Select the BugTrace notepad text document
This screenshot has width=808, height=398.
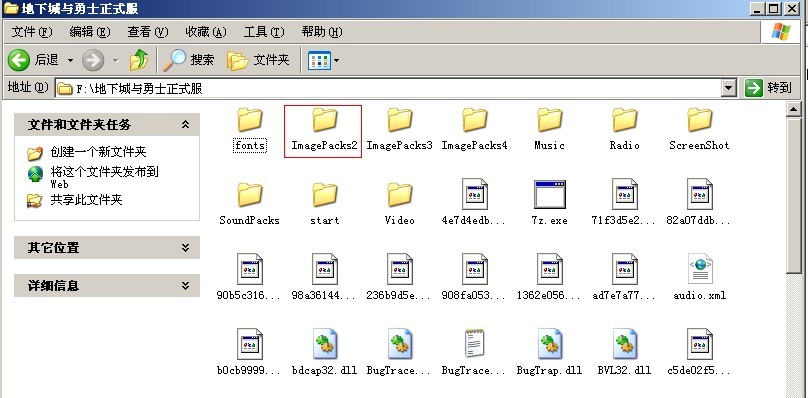[475, 352]
